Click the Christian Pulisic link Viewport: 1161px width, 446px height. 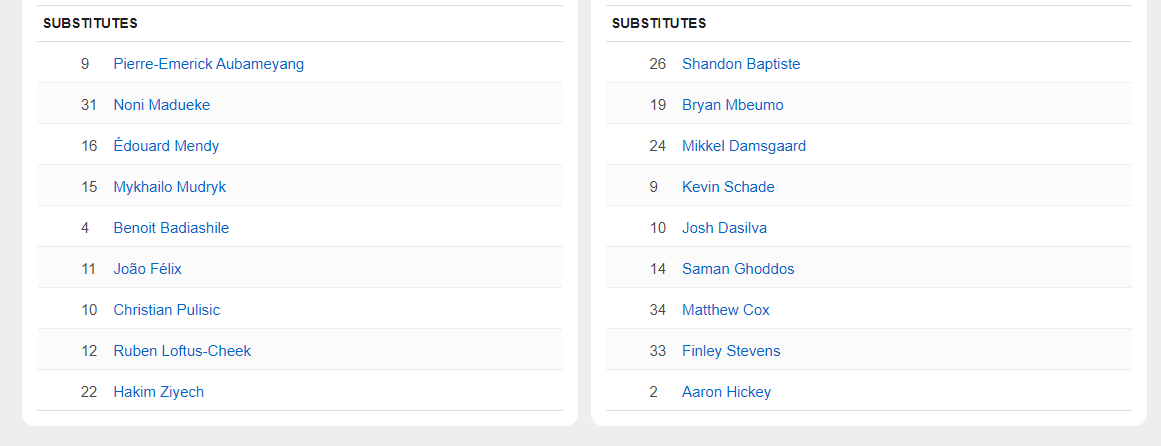point(166,310)
